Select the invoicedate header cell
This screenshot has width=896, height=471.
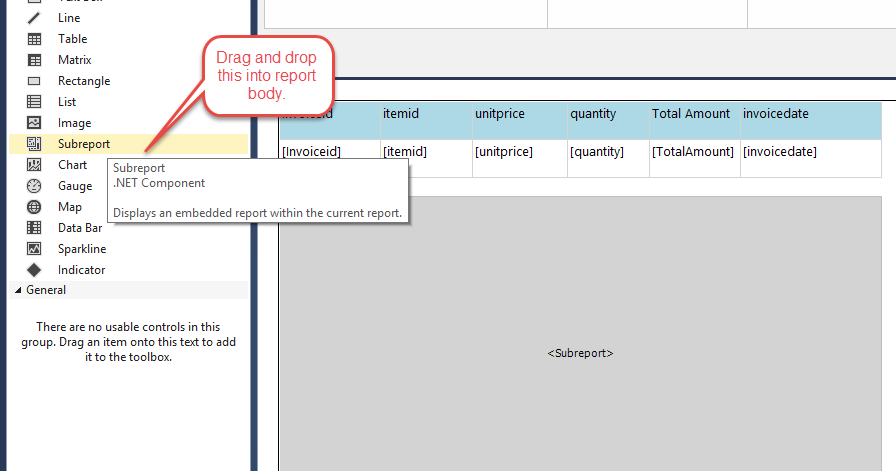click(x=811, y=121)
